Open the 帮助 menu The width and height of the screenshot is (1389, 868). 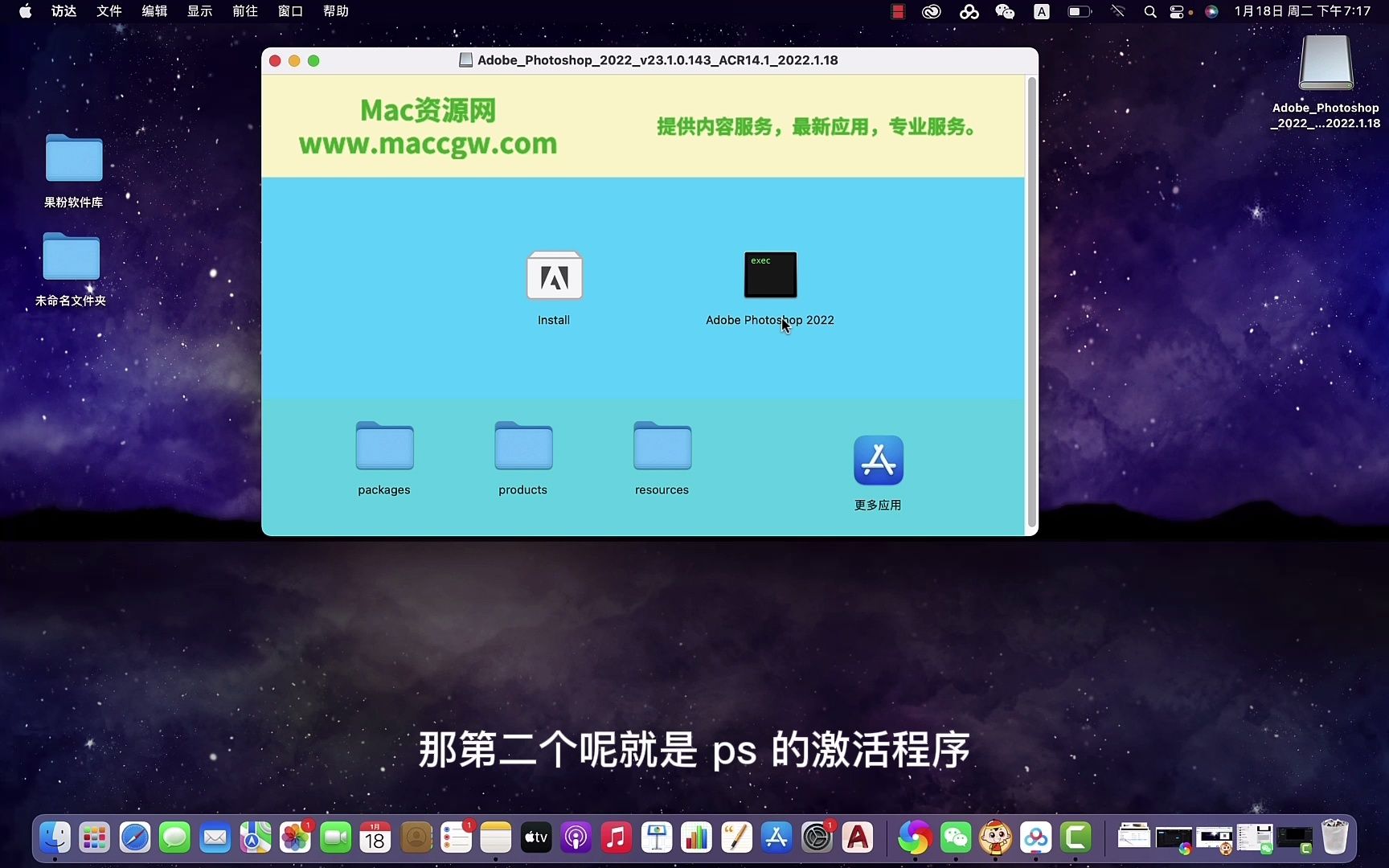click(x=336, y=11)
